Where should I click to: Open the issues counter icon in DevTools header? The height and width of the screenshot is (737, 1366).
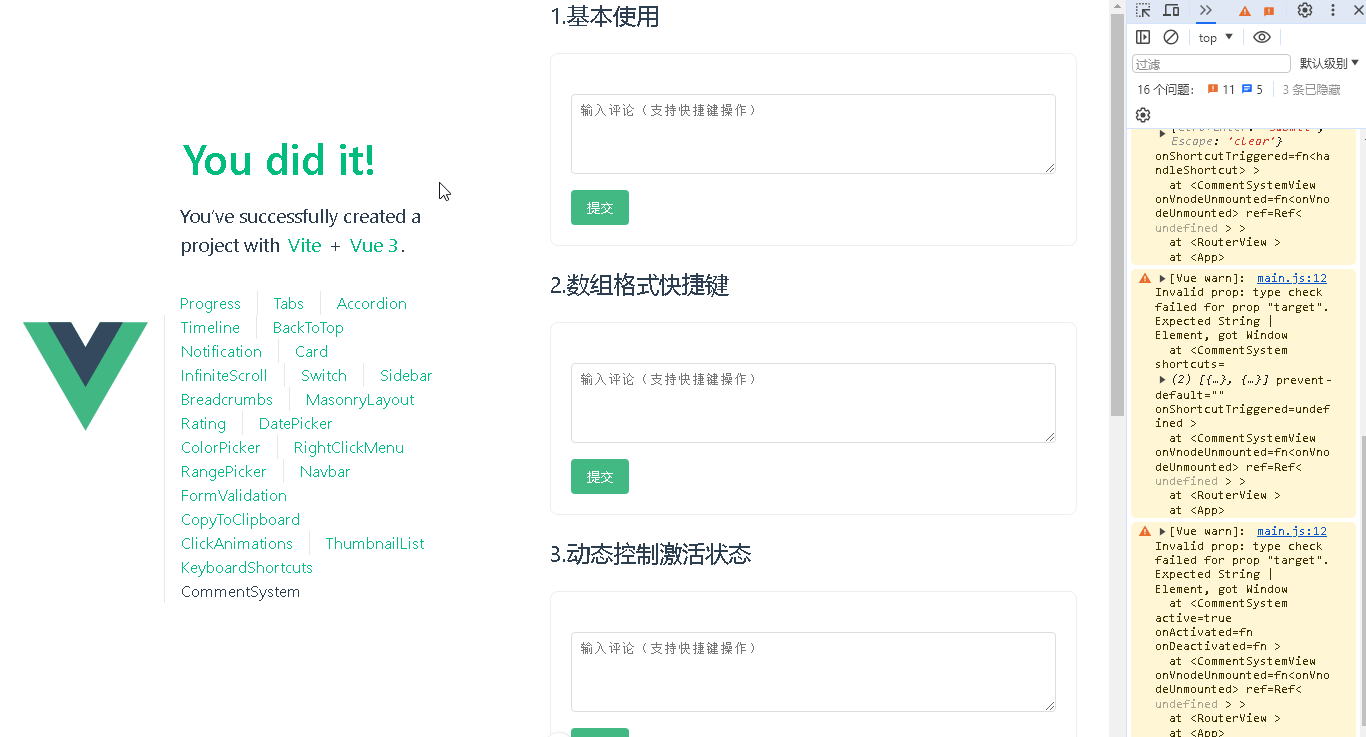click(x=1268, y=11)
